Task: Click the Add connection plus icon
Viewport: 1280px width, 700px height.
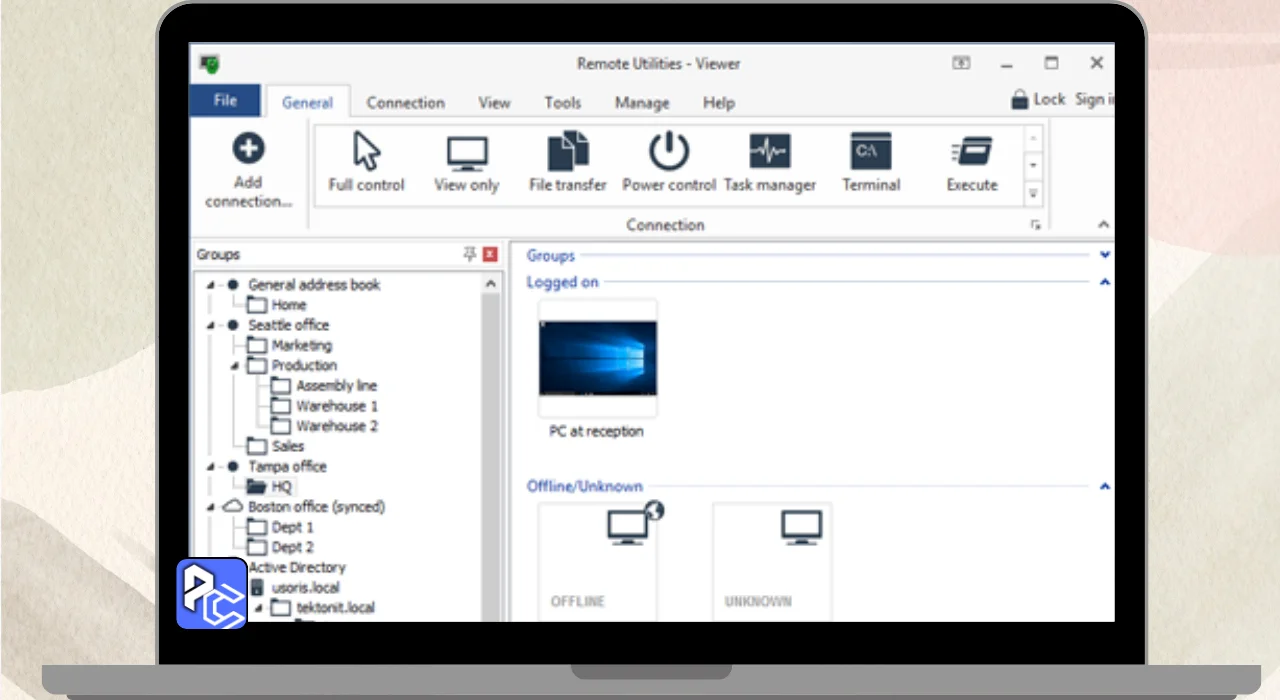Action: [248, 150]
